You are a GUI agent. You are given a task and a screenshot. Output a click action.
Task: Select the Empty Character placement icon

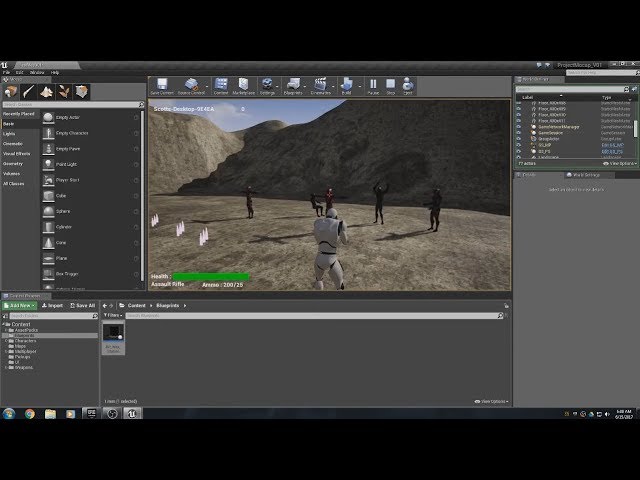[48, 133]
